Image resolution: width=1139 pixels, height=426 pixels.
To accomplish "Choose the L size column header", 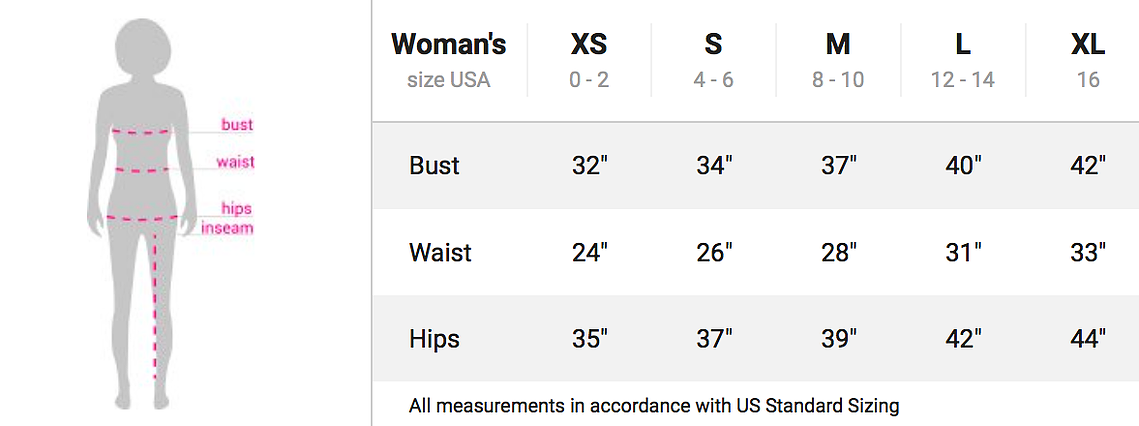I will pyautogui.click(x=962, y=61).
